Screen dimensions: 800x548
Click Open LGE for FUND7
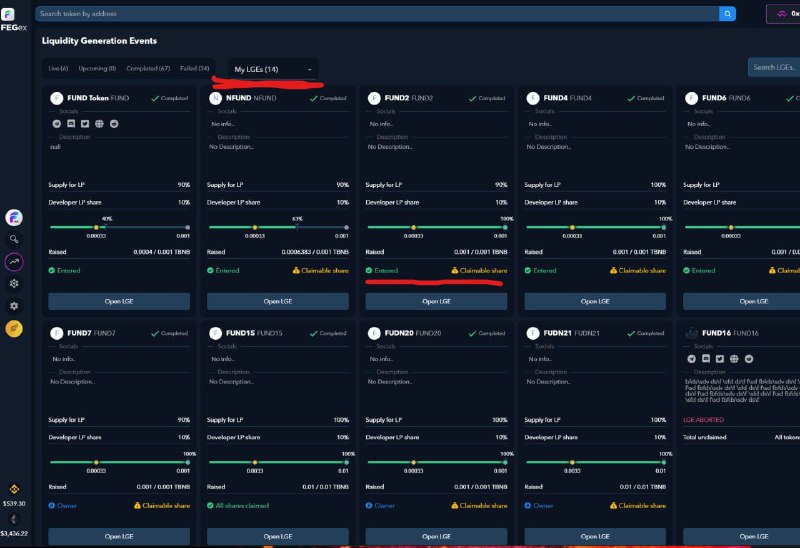click(119, 537)
